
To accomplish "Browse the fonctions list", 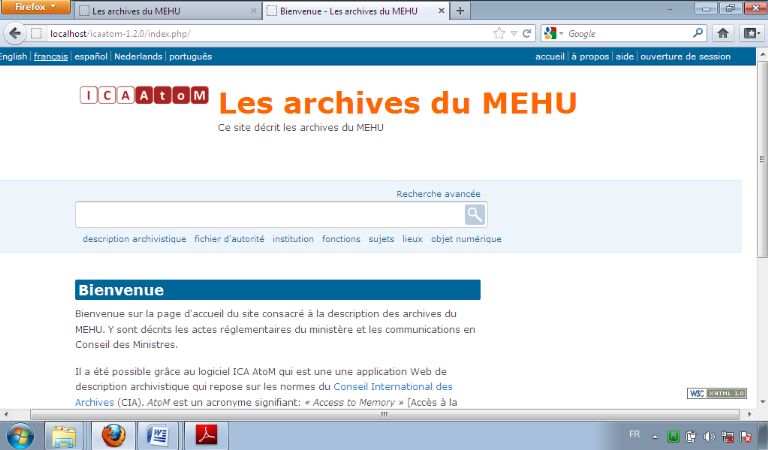I will coord(341,239).
